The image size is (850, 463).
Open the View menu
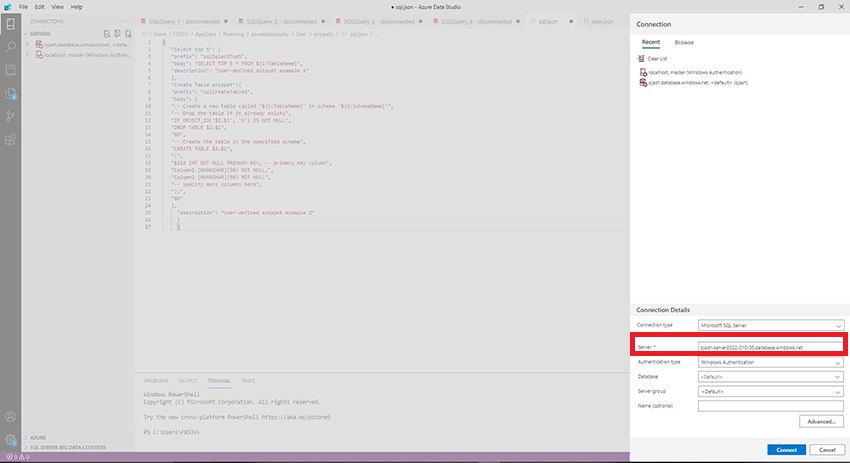57,7
